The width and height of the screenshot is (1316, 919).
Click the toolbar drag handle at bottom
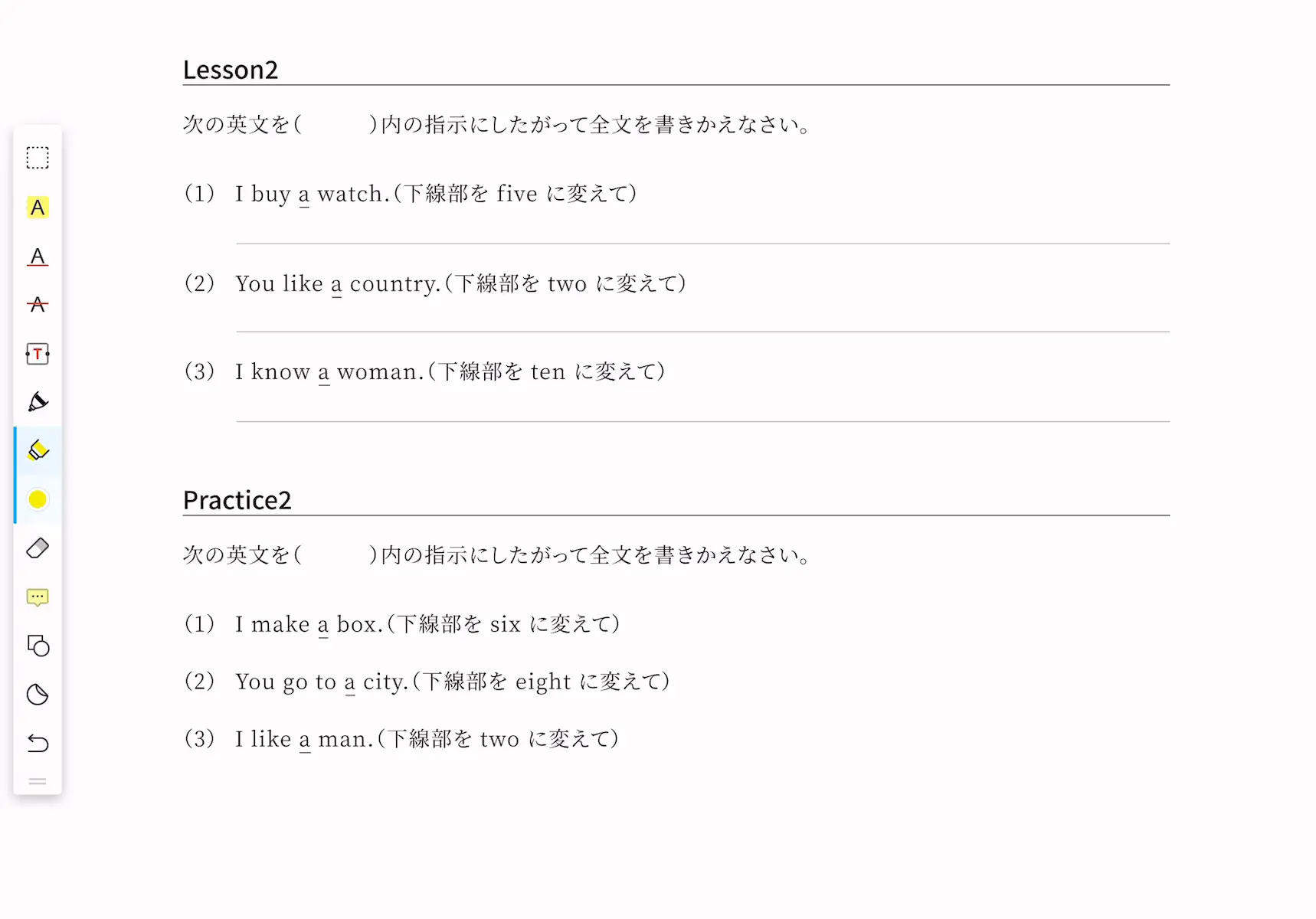pyautogui.click(x=38, y=782)
